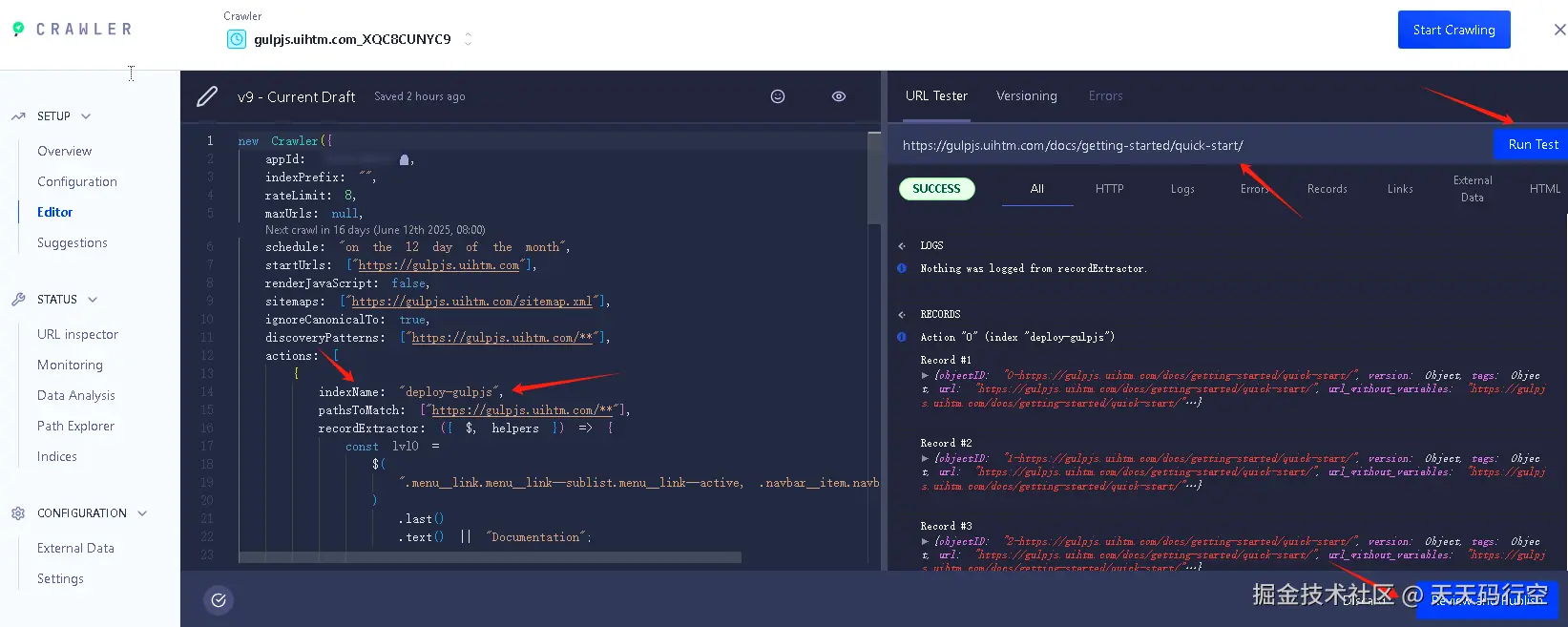Image resolution: width=1568 pixels, height=627 pixels.
Task: Click the lock icon on appId line
Action: point(405,159)
